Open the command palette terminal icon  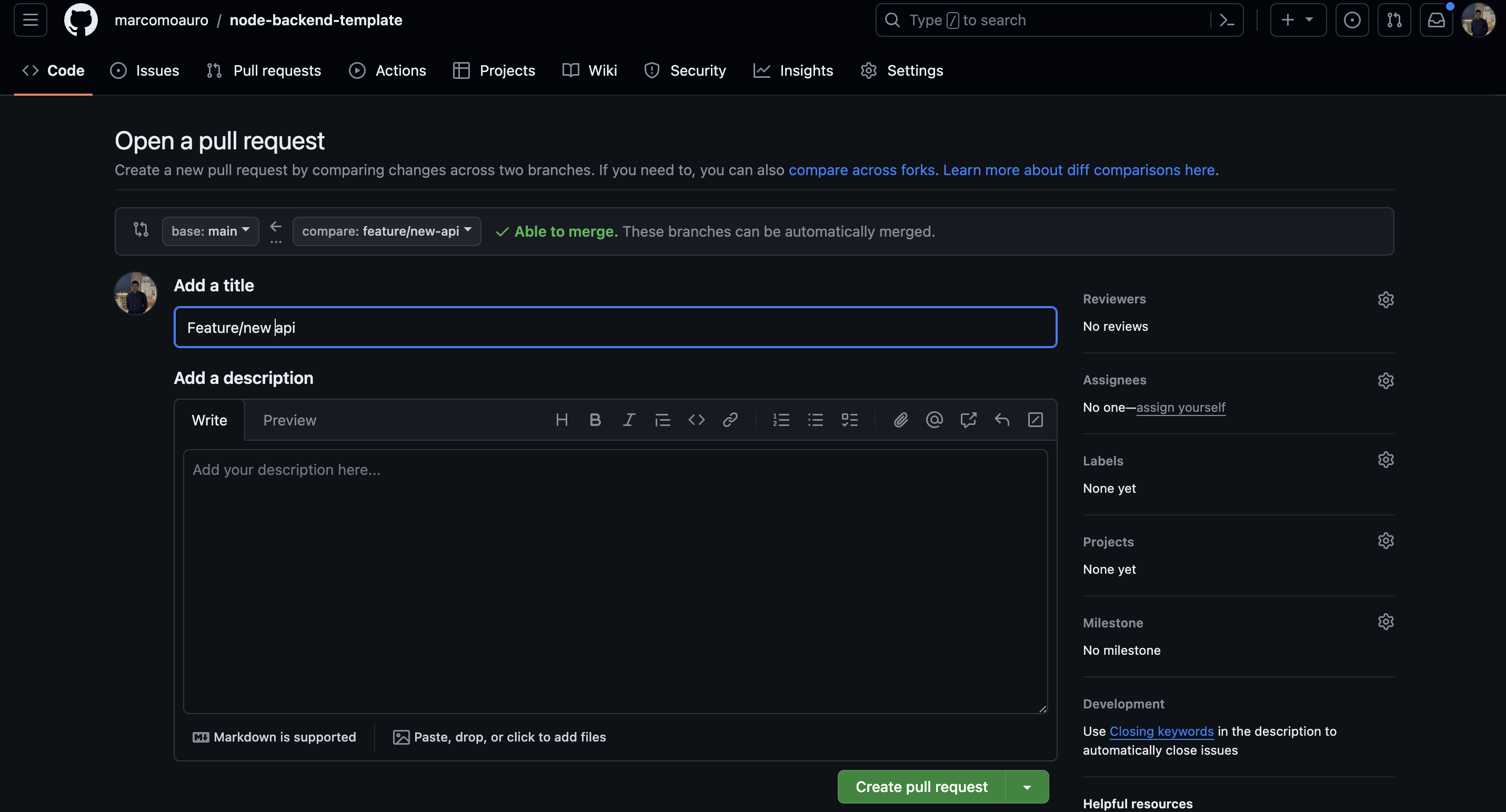coord(1227,20)
